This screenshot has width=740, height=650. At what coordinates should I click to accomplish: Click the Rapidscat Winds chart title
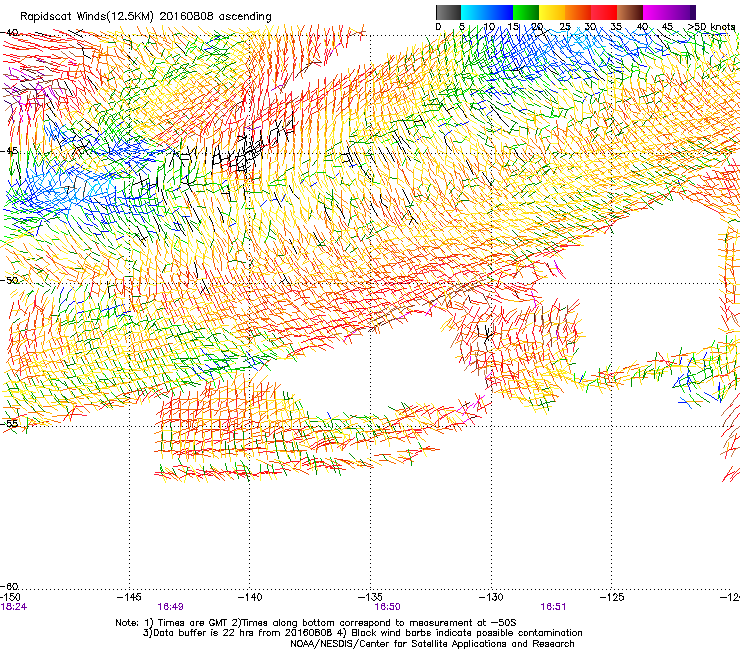point(146,16)
